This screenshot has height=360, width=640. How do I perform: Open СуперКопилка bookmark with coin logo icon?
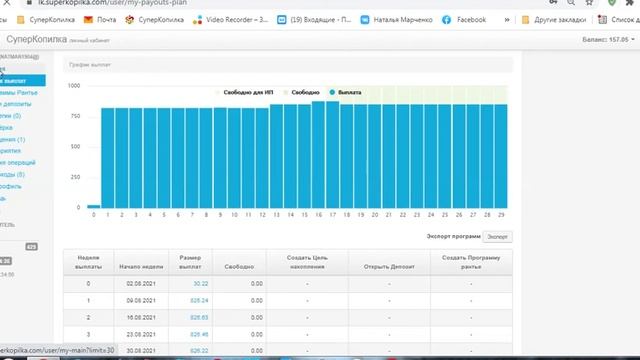click(154, 20)
